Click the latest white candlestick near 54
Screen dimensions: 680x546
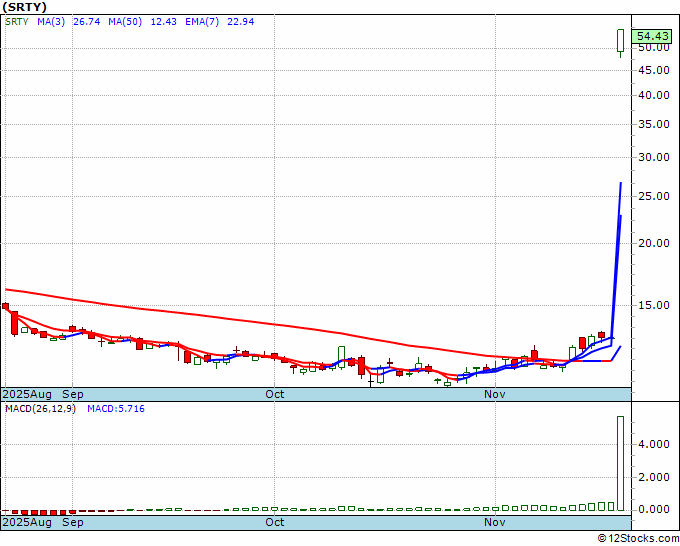(621, 40)
